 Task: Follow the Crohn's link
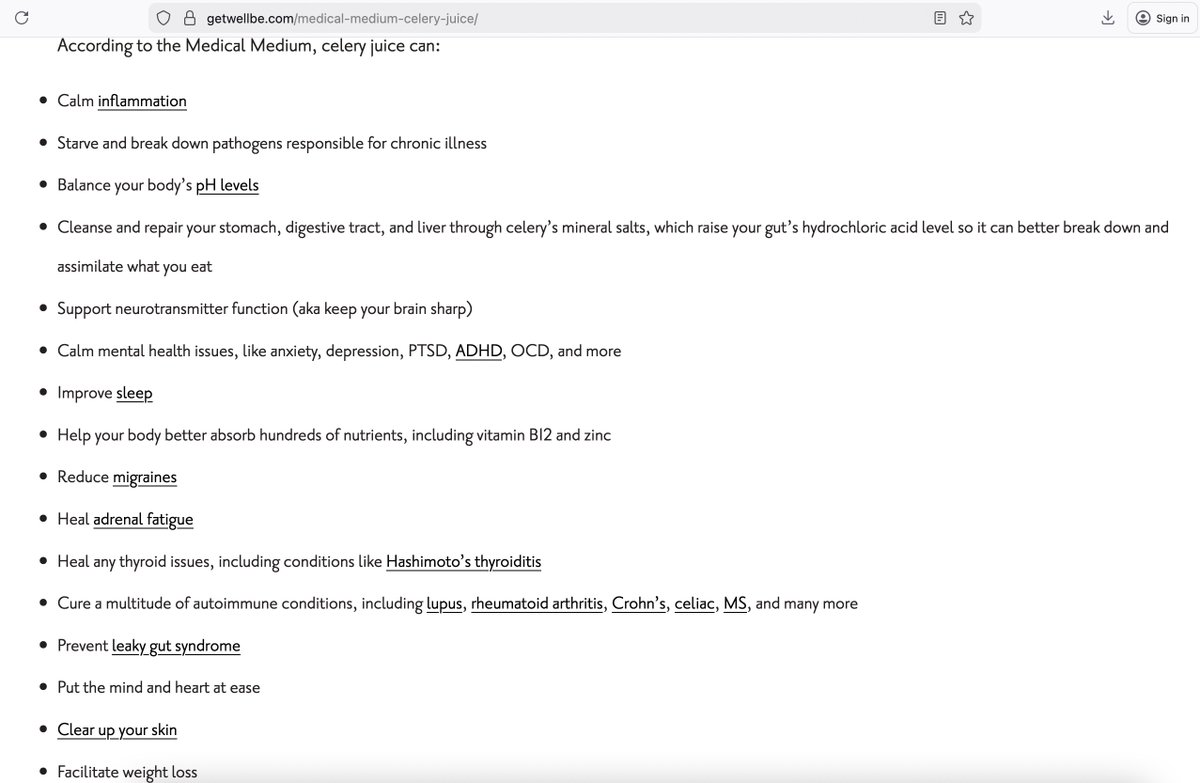click(639, 603)
